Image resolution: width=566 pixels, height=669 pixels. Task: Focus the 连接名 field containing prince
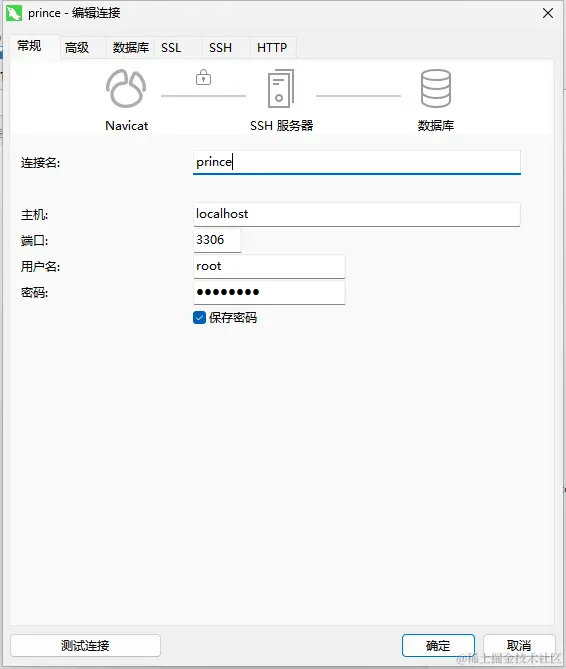(x=357, y=162)
